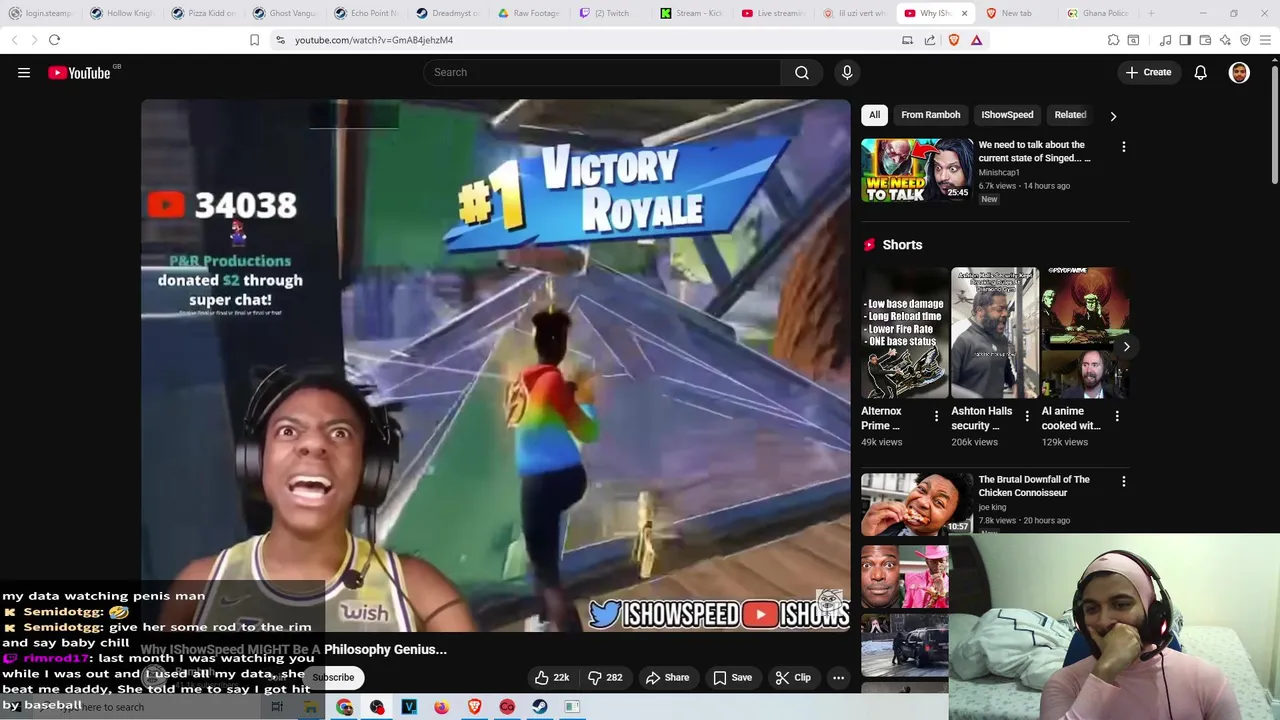Open the Alternox Prime short thumbnail

click(x=905, y=332)
